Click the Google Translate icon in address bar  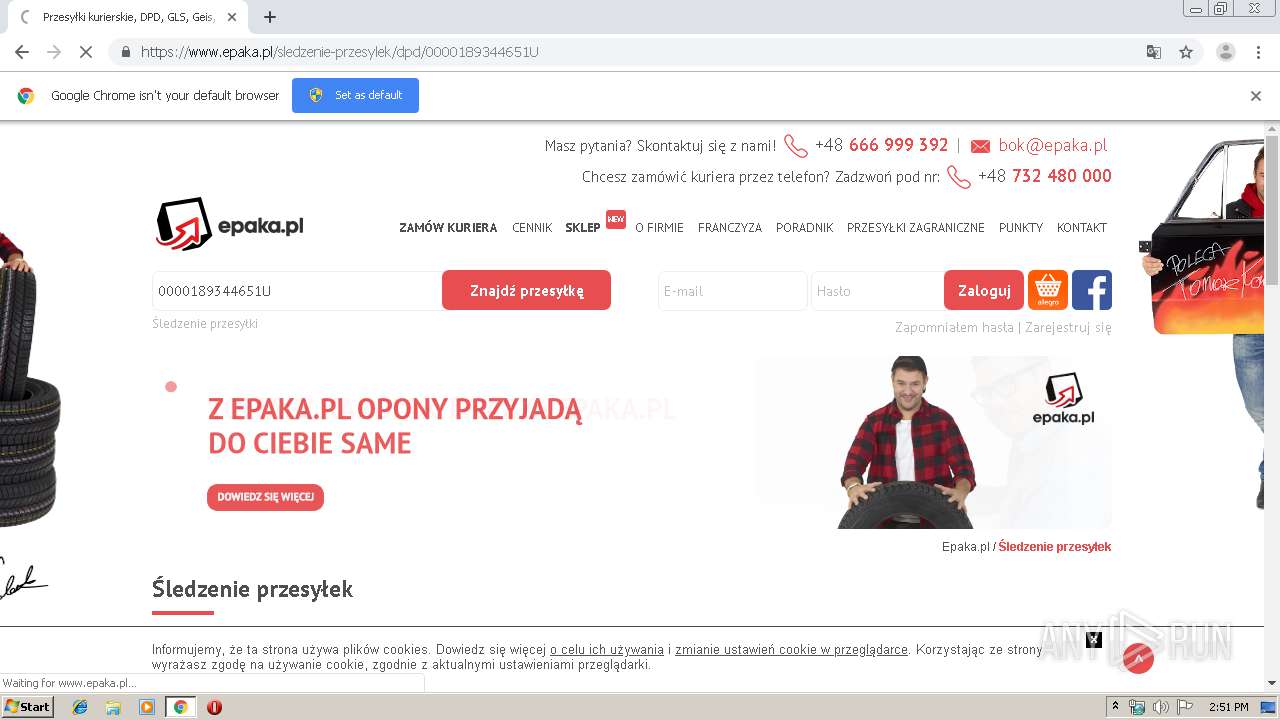[1153, 52]
